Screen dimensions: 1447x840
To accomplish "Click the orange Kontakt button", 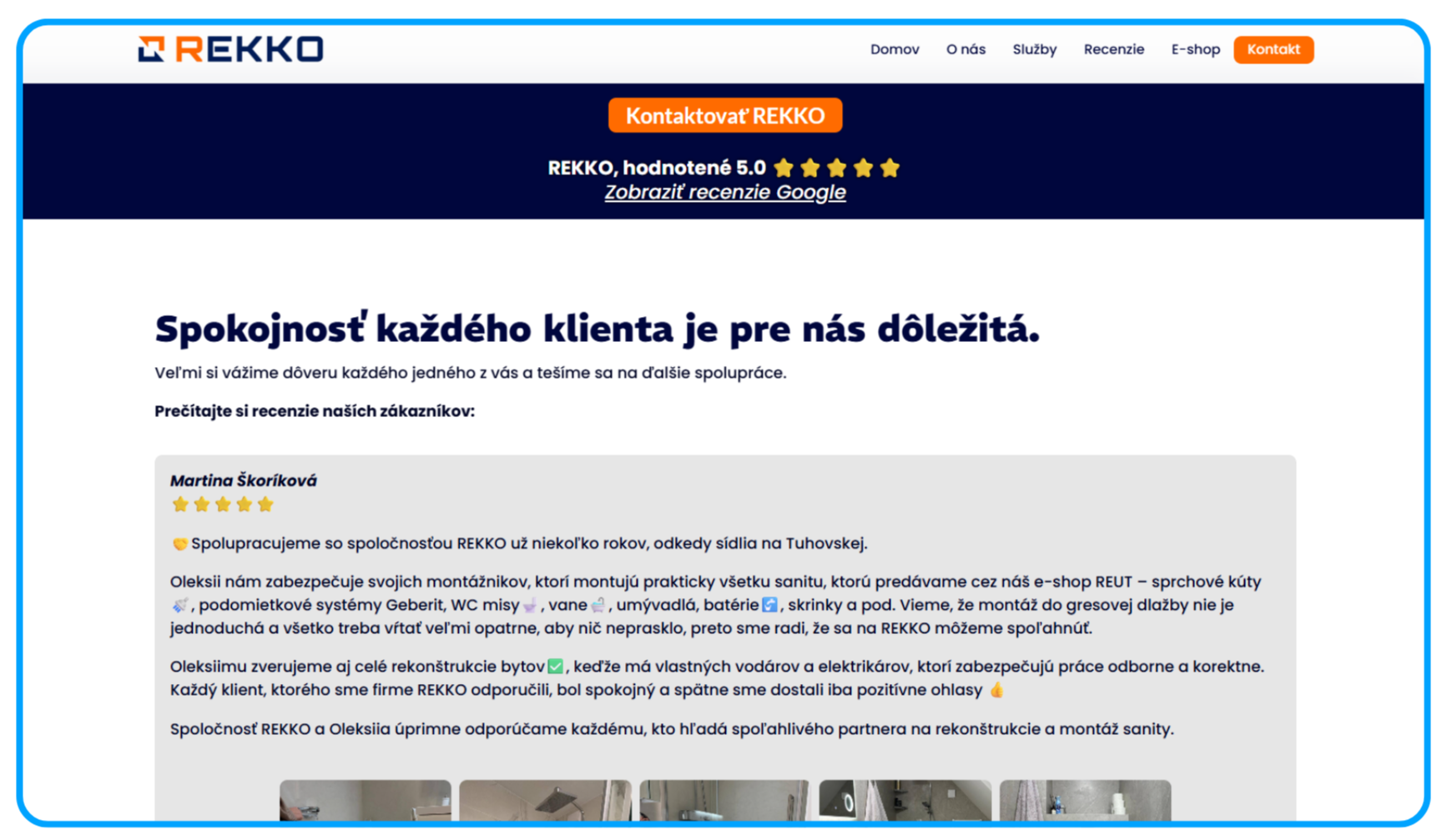I will click(x=1273, y=49).
